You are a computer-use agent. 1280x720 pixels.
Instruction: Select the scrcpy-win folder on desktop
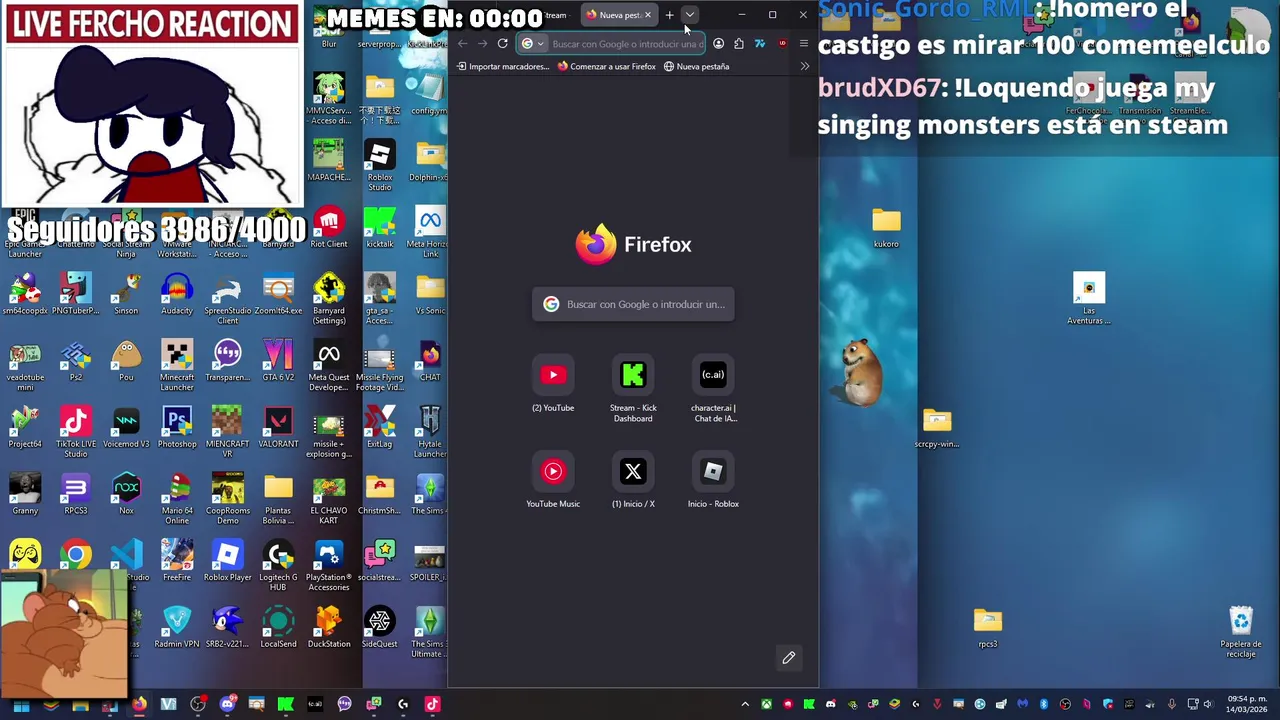click(x=937, y=427)
